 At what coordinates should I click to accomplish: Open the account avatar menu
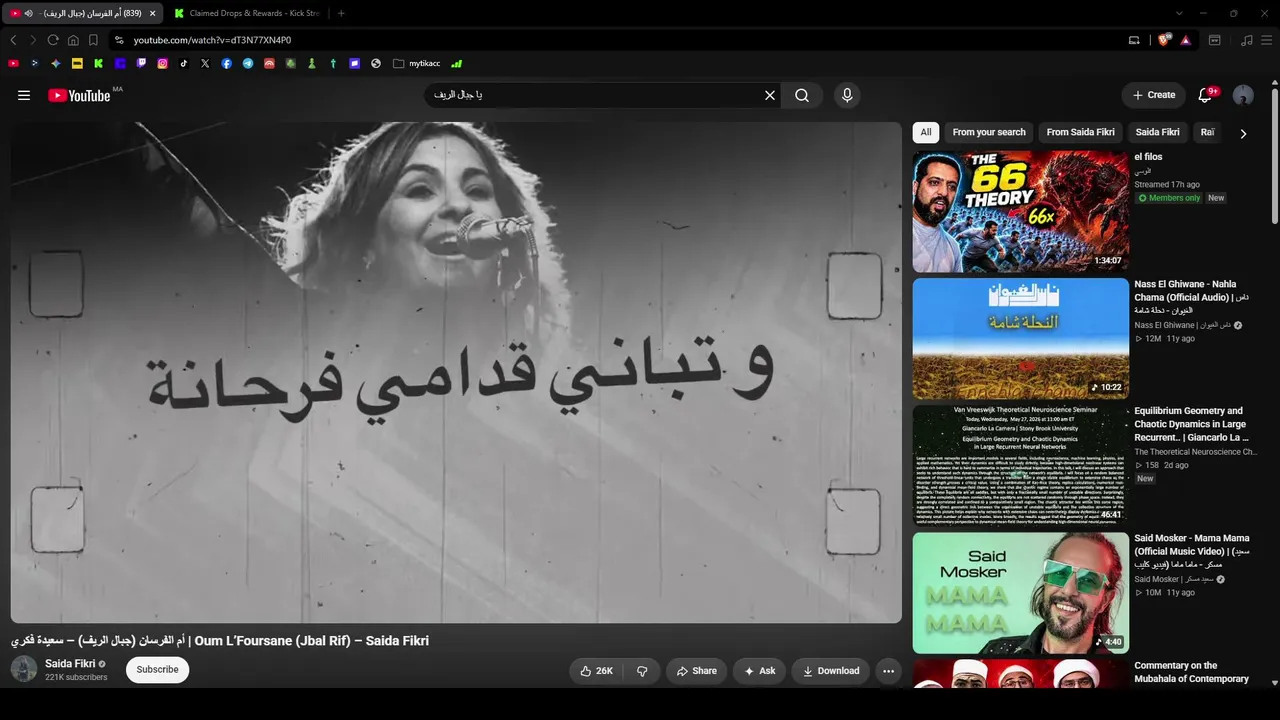1243,95
